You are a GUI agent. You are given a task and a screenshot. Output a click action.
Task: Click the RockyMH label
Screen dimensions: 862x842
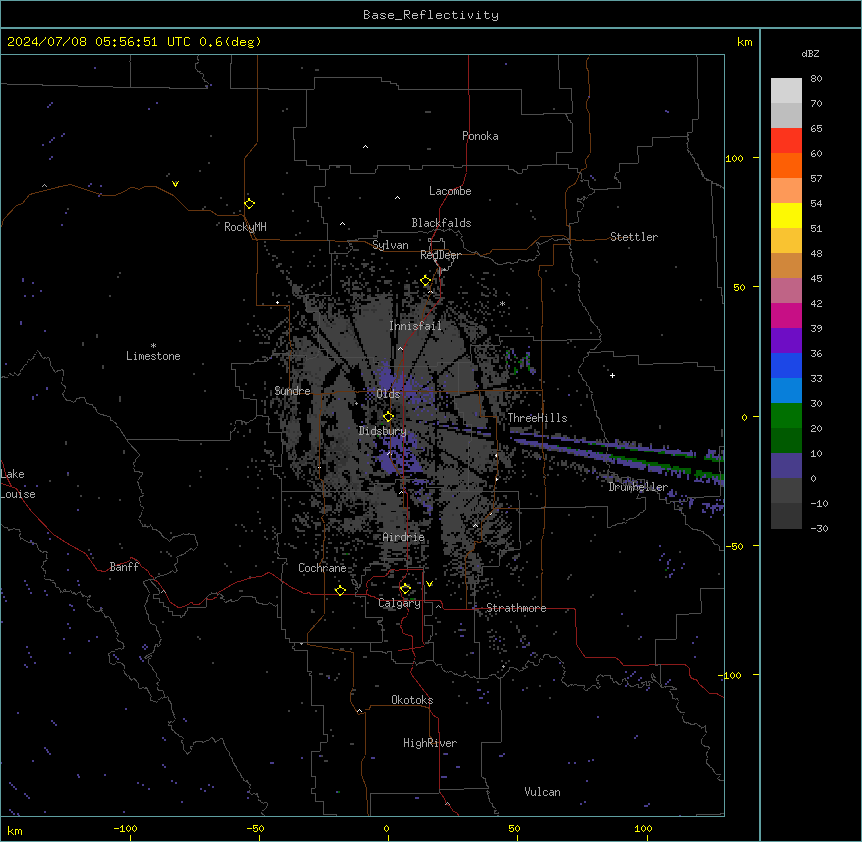(x=245, y=227)
